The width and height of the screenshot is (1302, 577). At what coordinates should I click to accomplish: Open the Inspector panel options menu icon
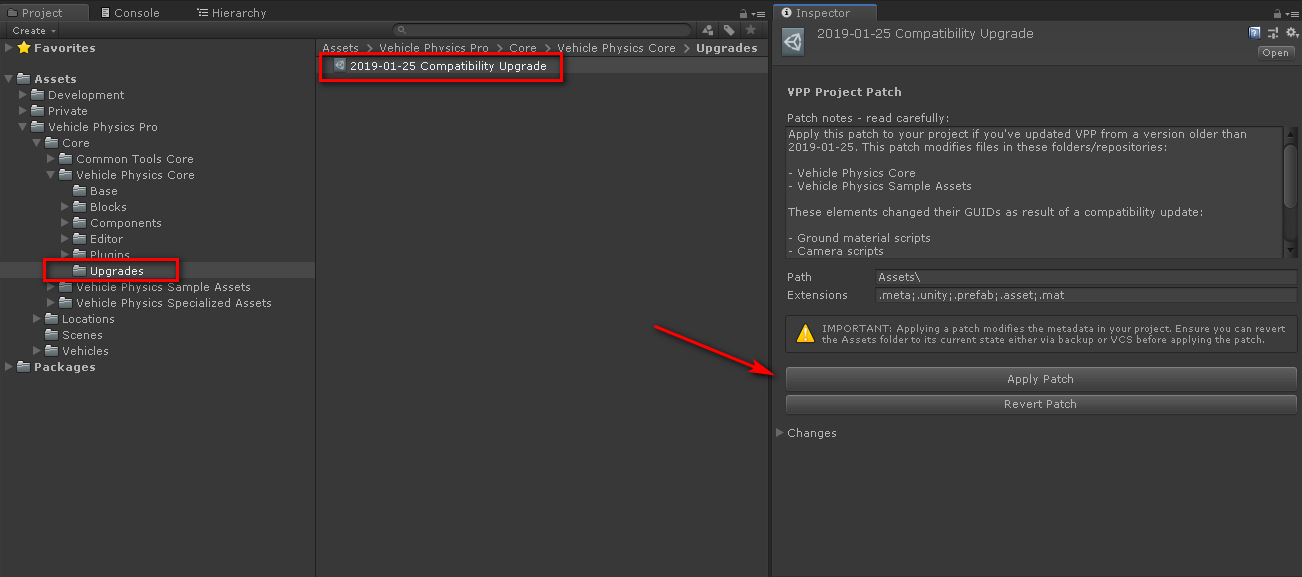coord(1290,13)
